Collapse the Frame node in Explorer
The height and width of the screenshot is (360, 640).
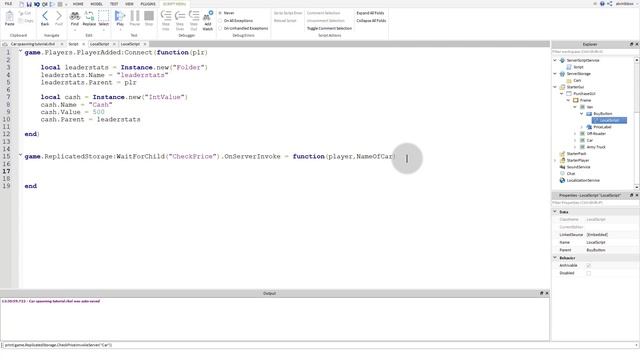pyautogui.click(x=568, y=100)
